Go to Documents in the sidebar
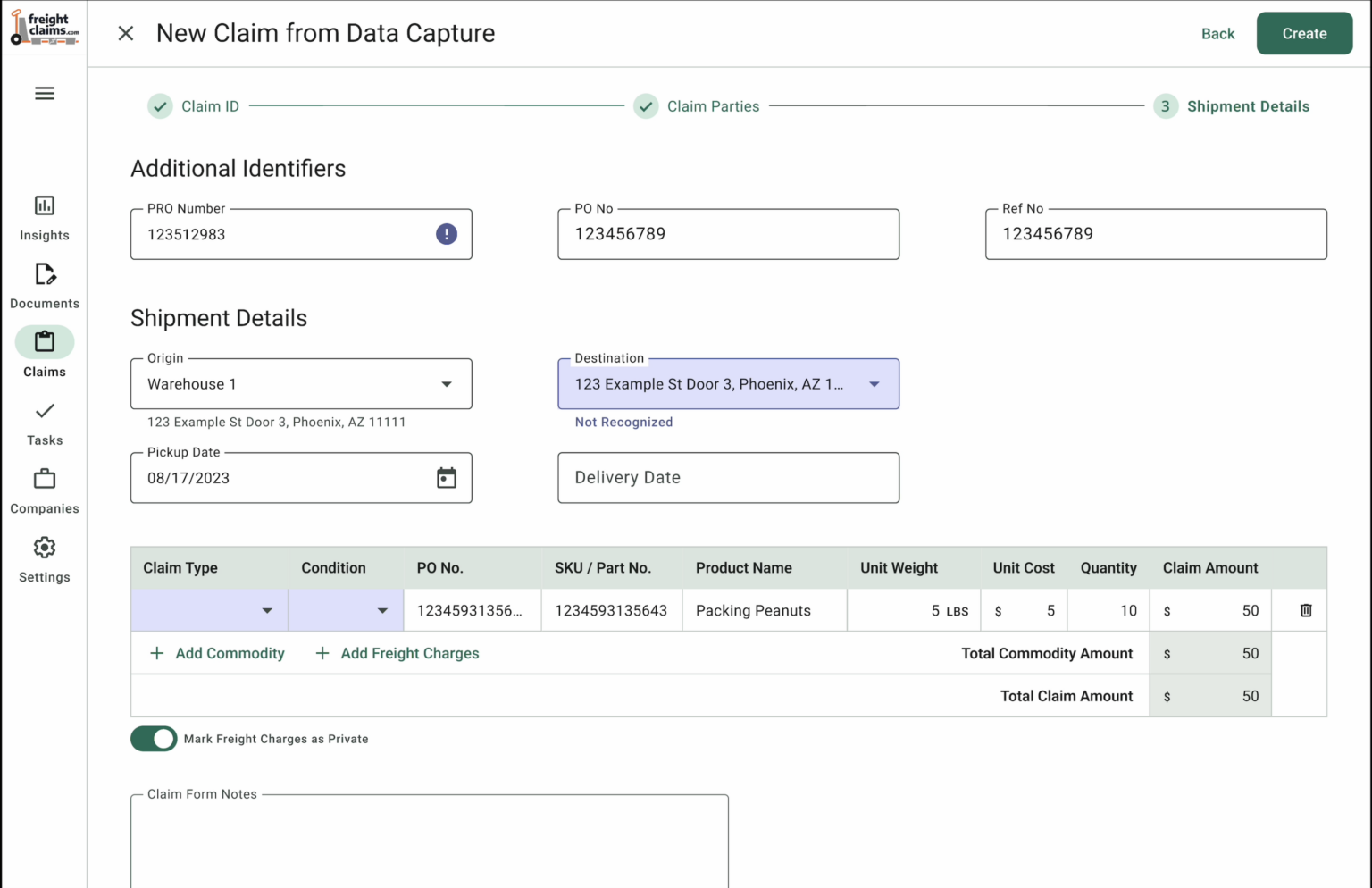 45,286
